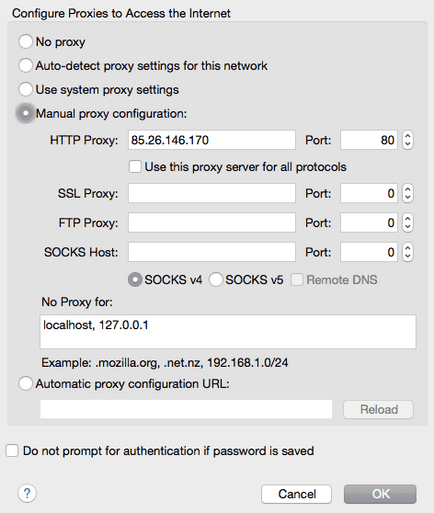This screenshot has width=434, height=513.
Task: Select the No proxy option
Action: coord(26,42)
